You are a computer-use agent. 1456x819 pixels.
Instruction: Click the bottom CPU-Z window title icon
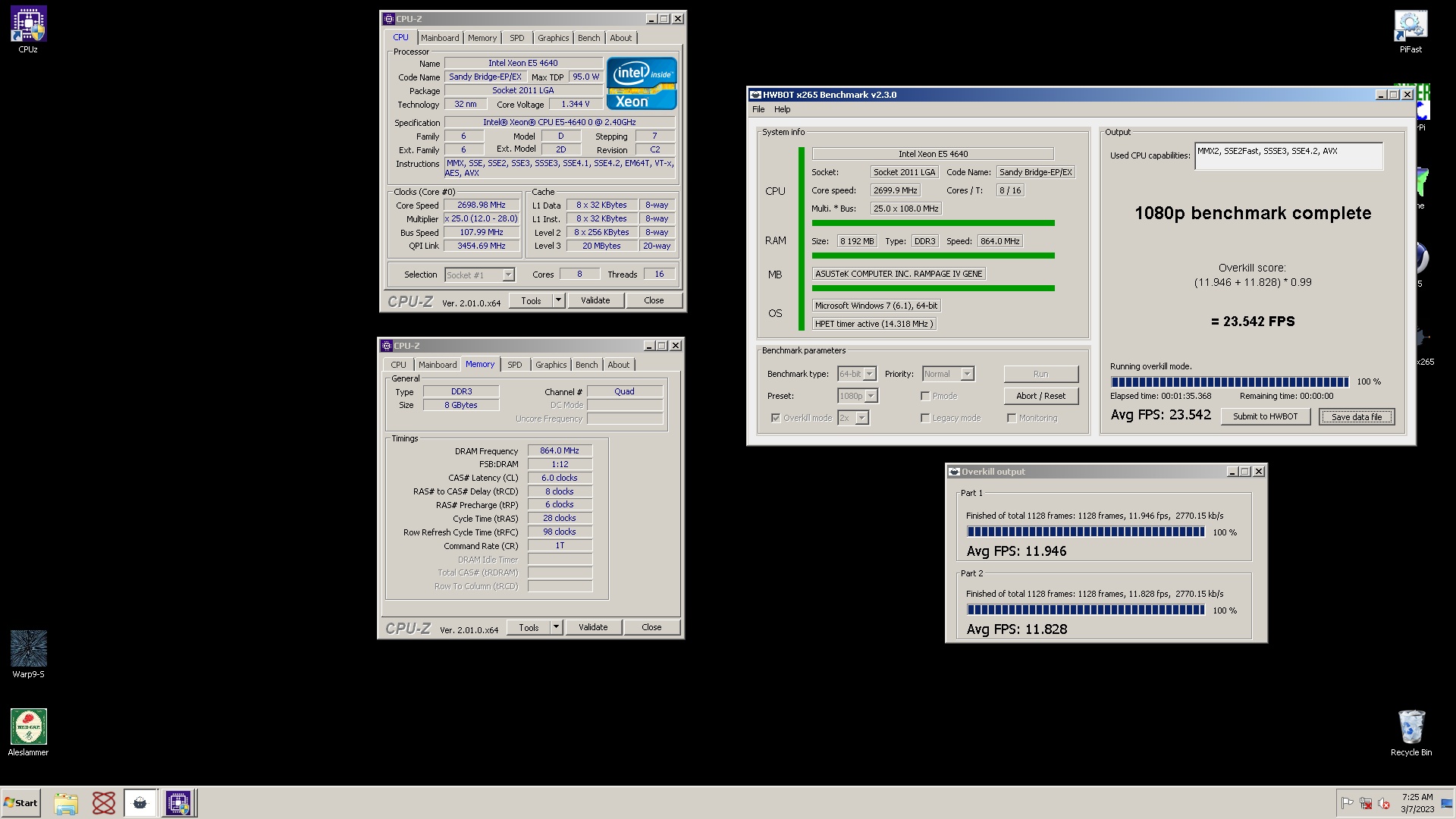387,346
